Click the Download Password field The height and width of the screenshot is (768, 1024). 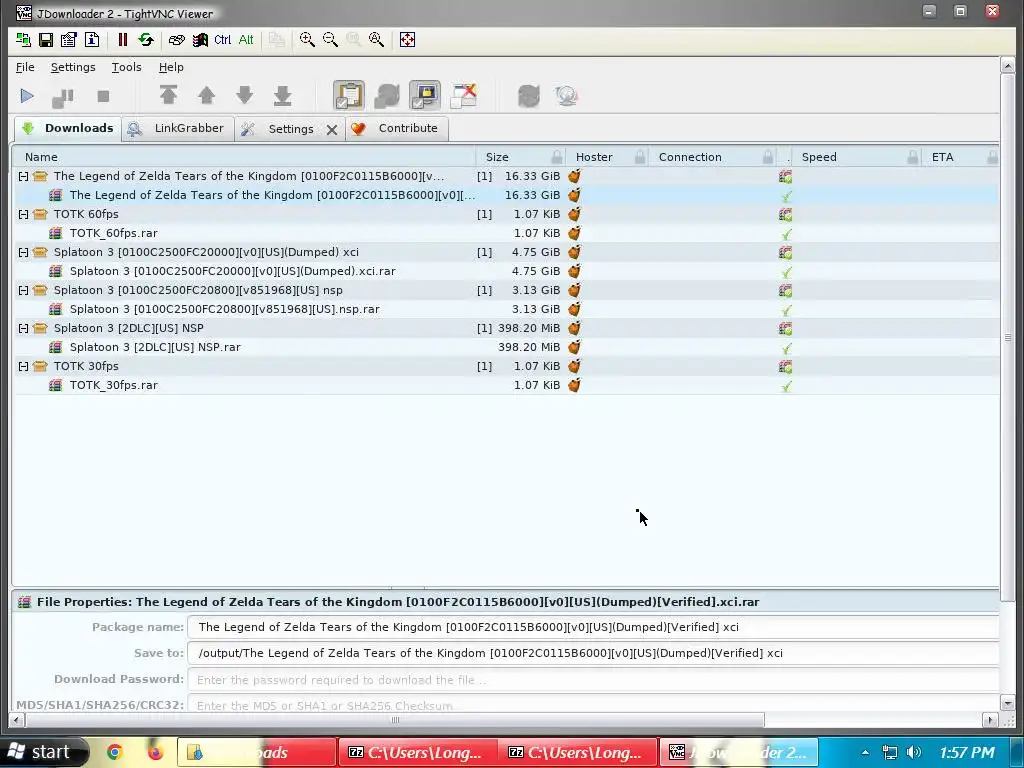click(x=593, y=680)
